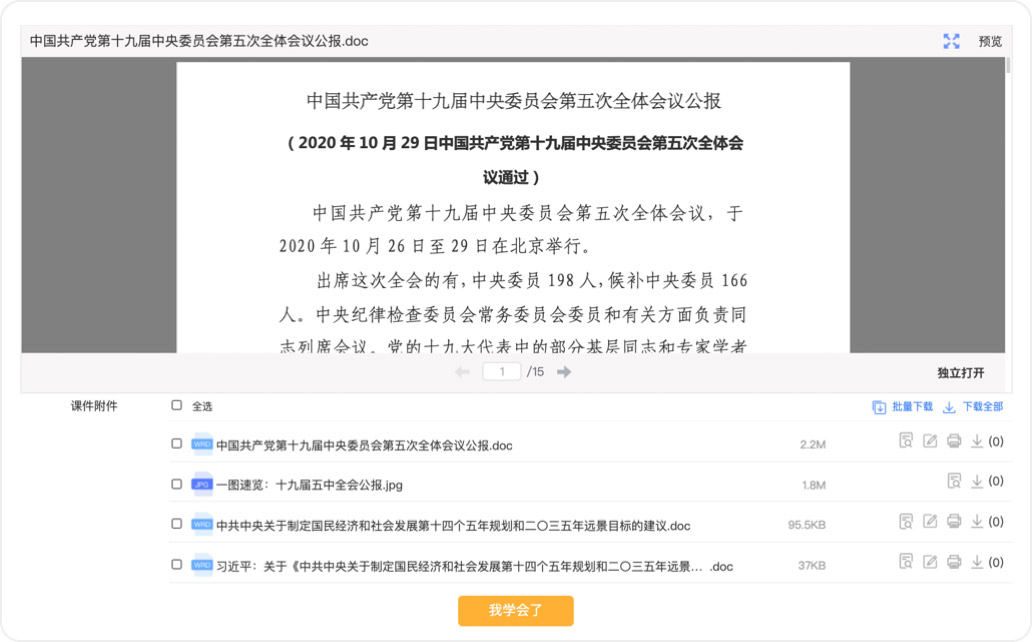Viewport: 1032px width, 642px height.
Task: Check the 全选 select-all checkbox
Action: click(x=177, y=406)
